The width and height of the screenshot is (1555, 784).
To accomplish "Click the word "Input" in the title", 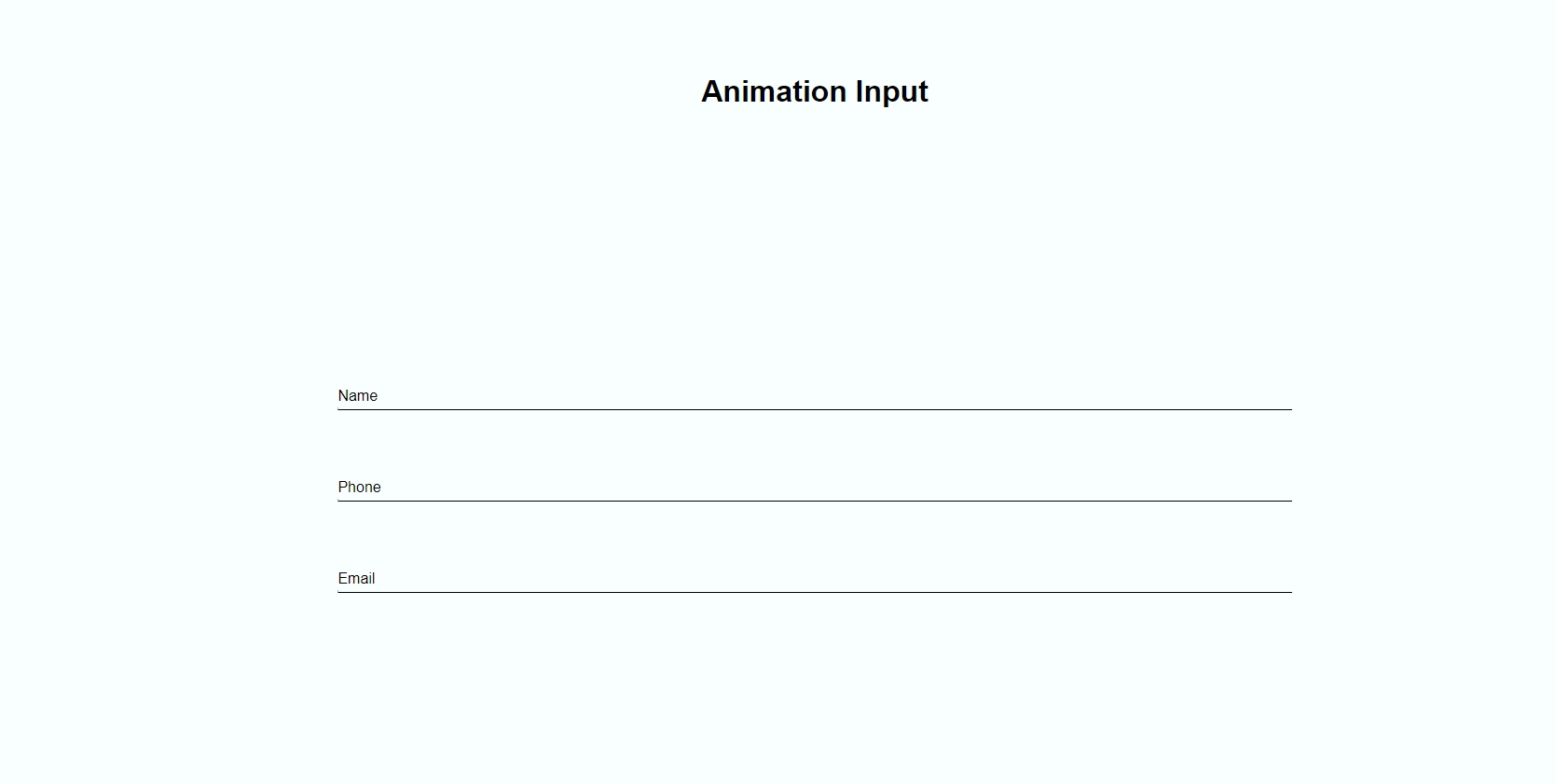I will [891, 91].
